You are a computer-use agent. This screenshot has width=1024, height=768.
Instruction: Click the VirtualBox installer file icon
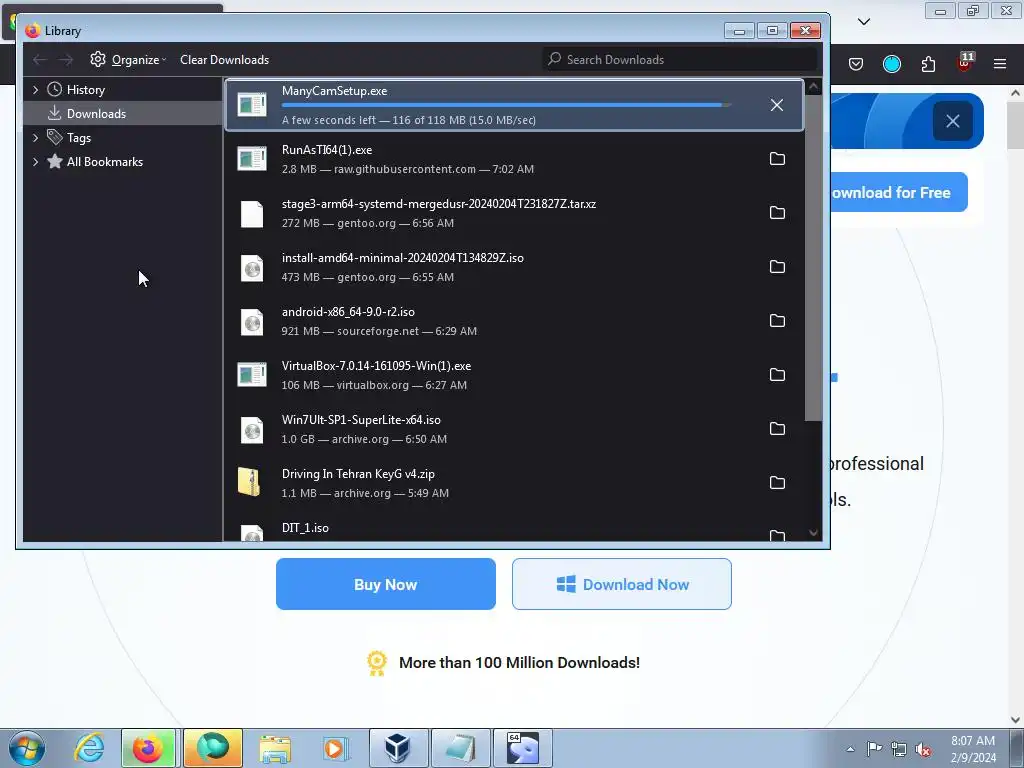click(252, 375)
